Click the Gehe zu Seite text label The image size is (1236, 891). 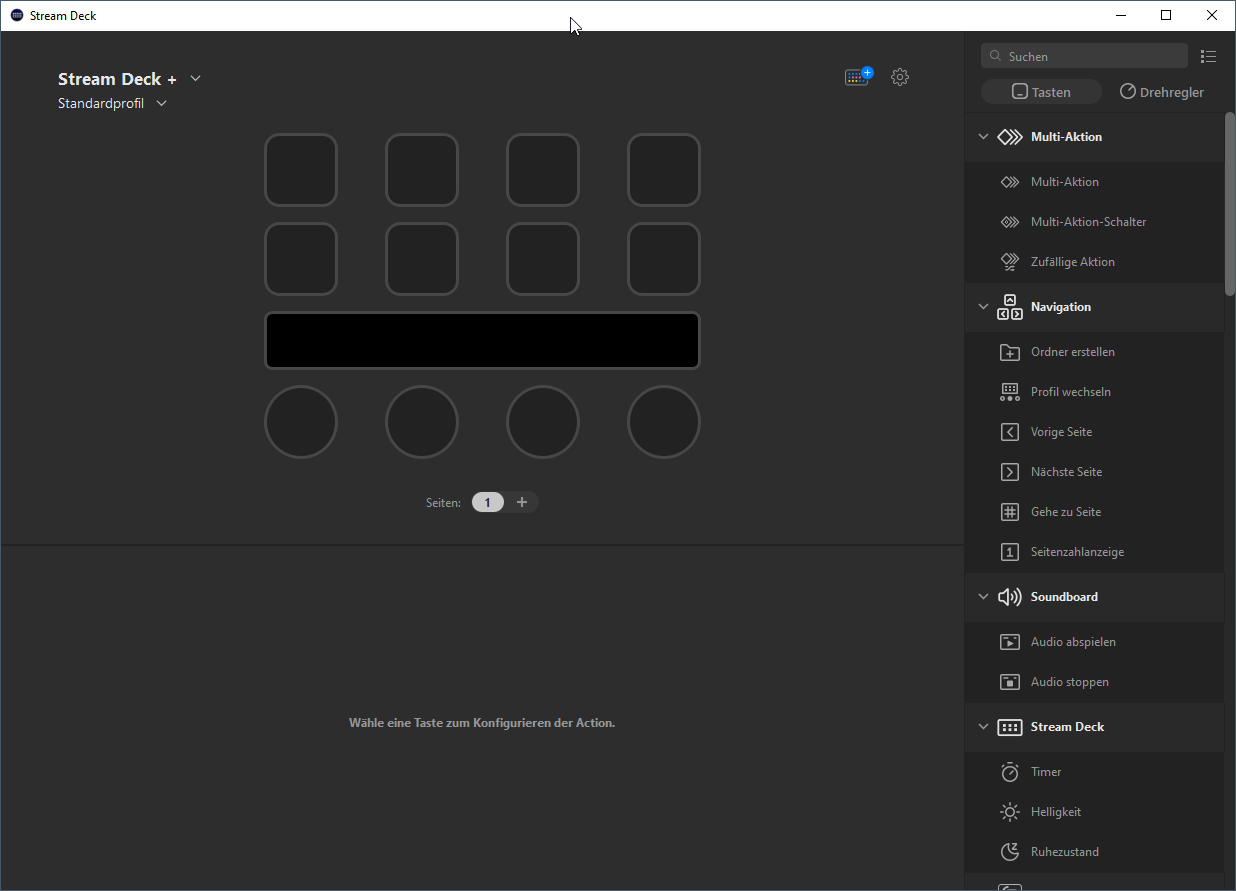1066,512
